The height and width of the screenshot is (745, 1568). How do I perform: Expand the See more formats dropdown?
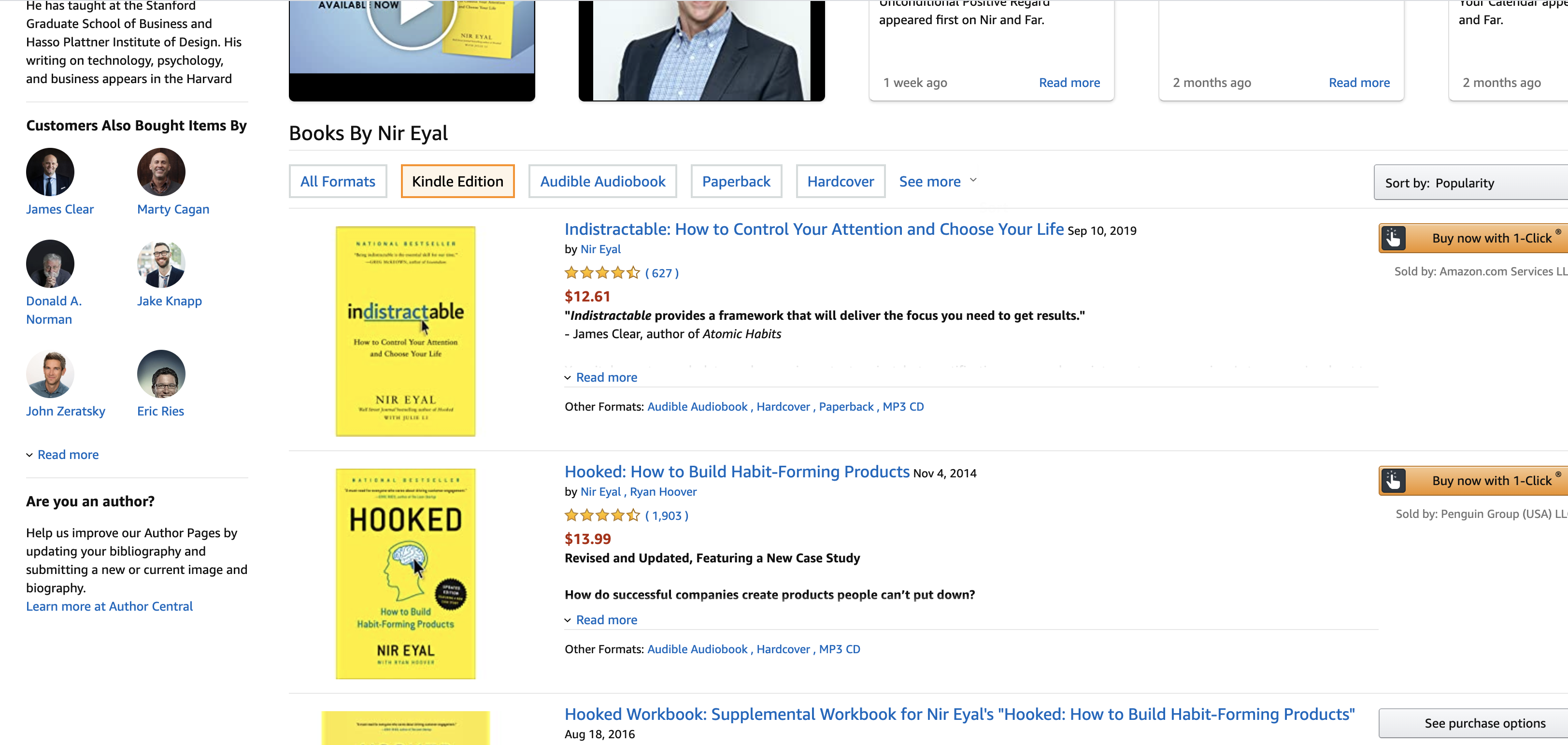click(x=938, y=181)
